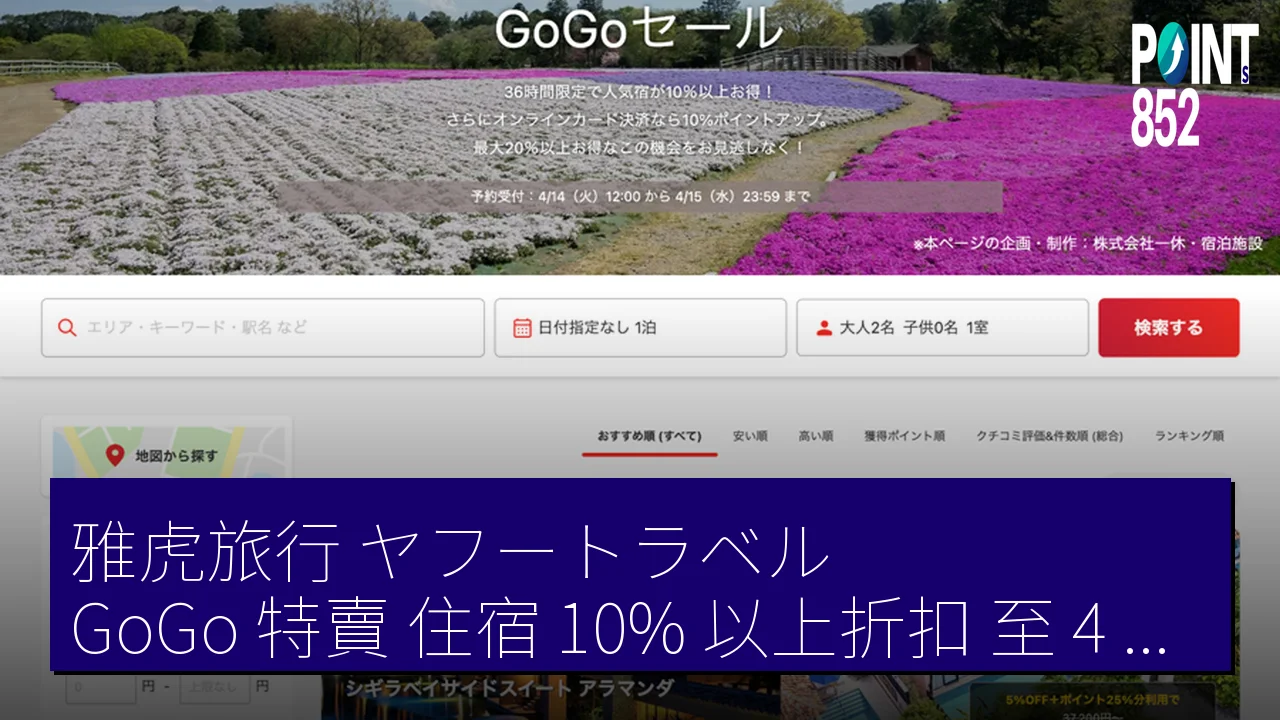The width and height of the screenshot is (1280, 720).
Task: Click the 上限なし maximum price field
Action: click(x=213, y=687)
